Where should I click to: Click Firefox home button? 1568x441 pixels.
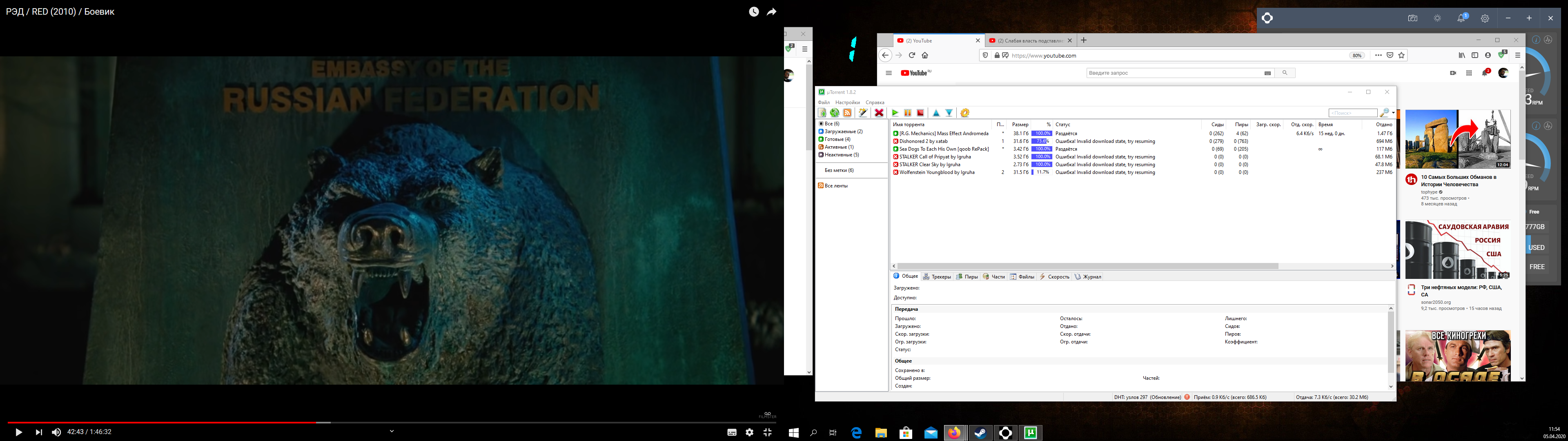(x=924, y=56)
